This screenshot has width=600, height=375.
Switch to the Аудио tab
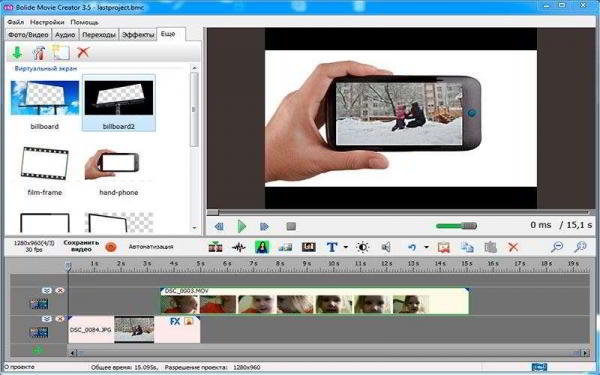pos(65,34)
